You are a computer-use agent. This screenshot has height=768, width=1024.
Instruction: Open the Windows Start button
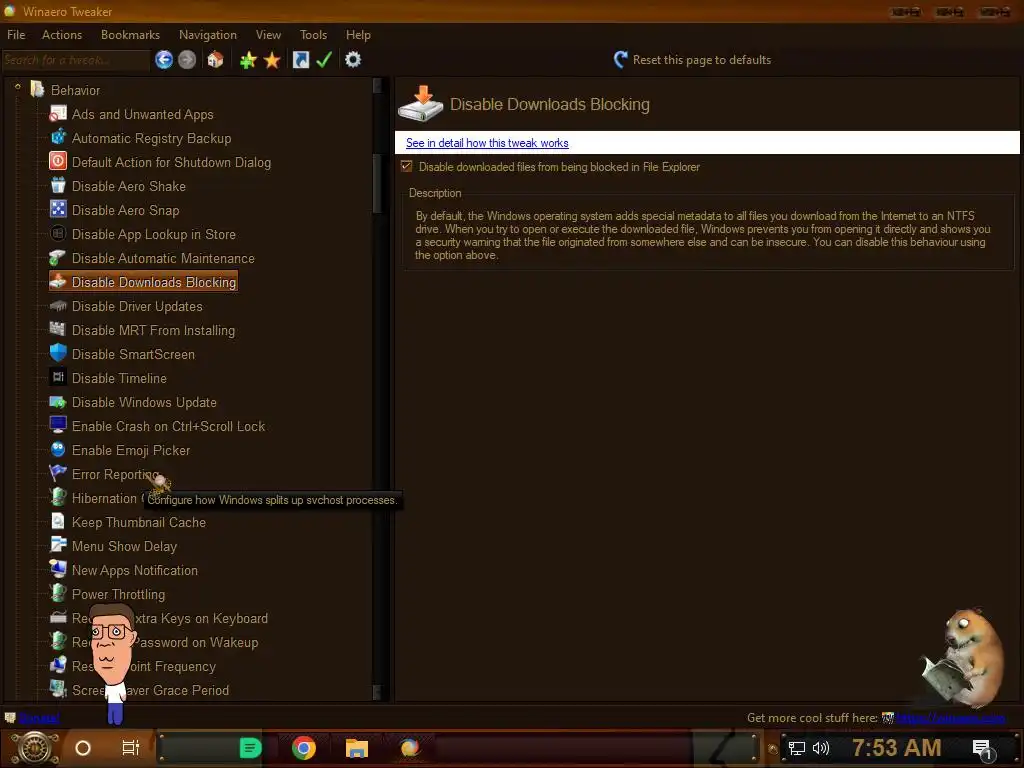33,748
